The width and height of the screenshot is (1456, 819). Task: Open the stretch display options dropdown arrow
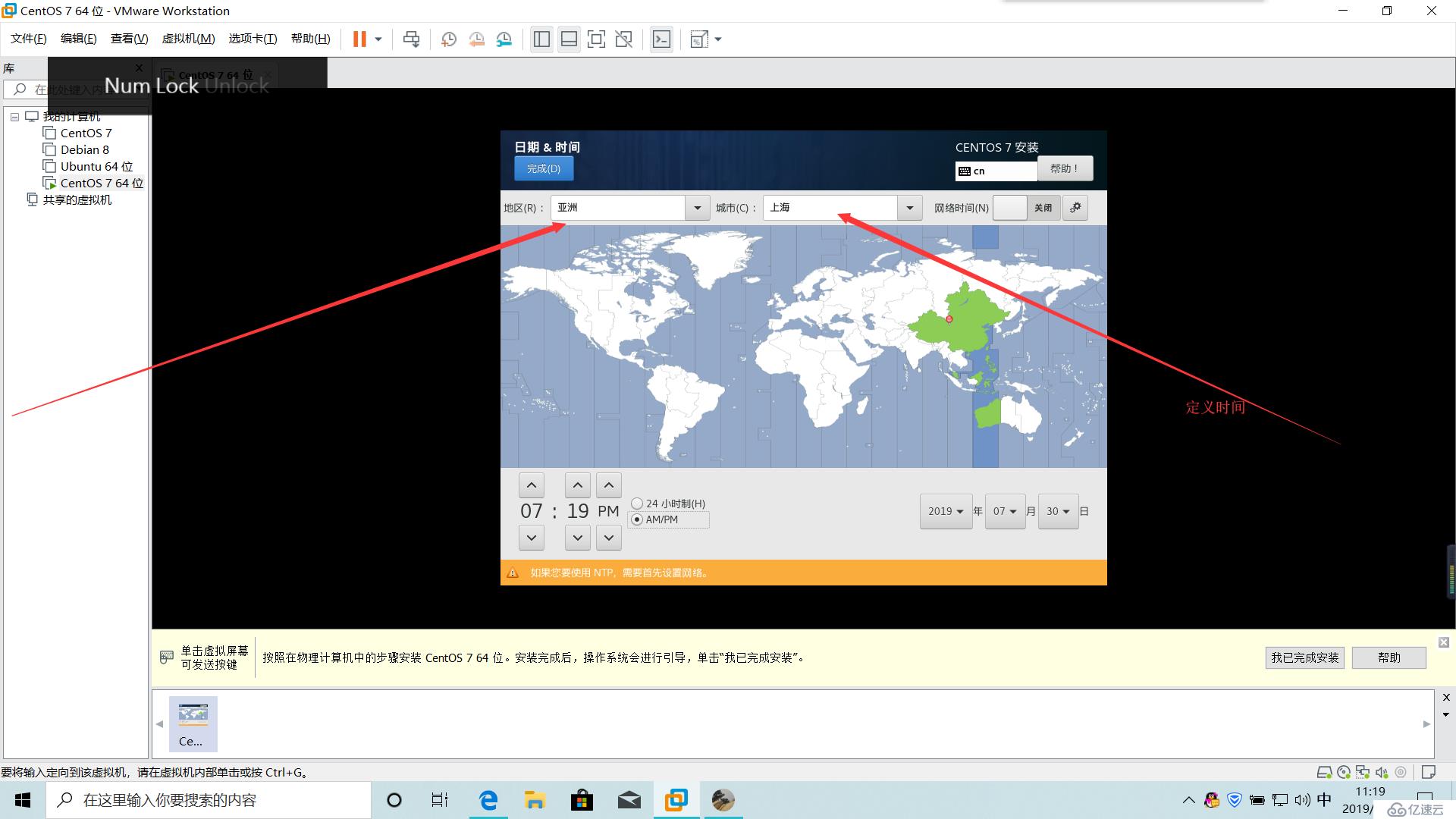point(718,39)
